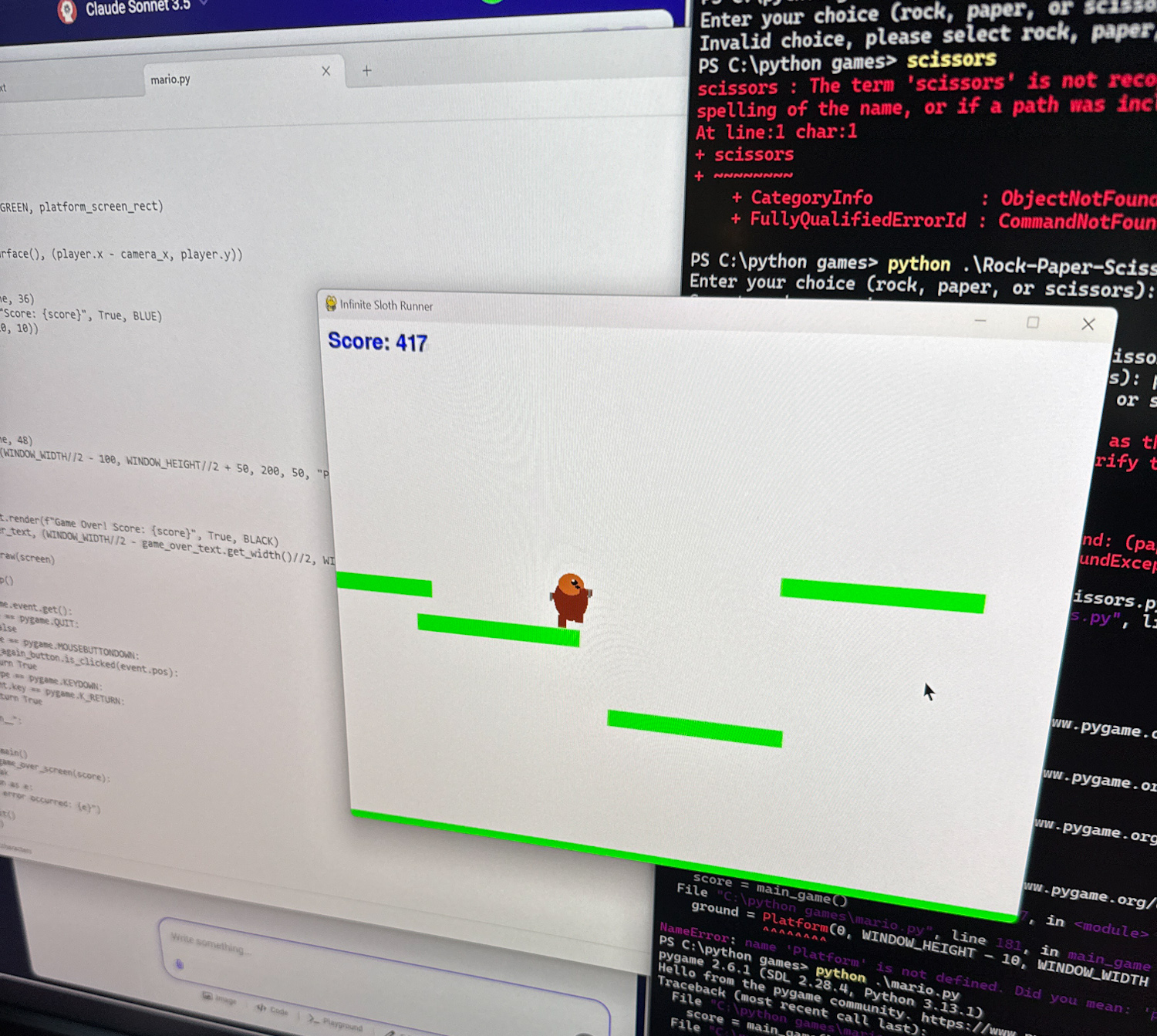Close the Infinite Sloth Runner game window
Viewport: 1157px width, 1036px height.
pyautogui.click(x=1088, y=324)
